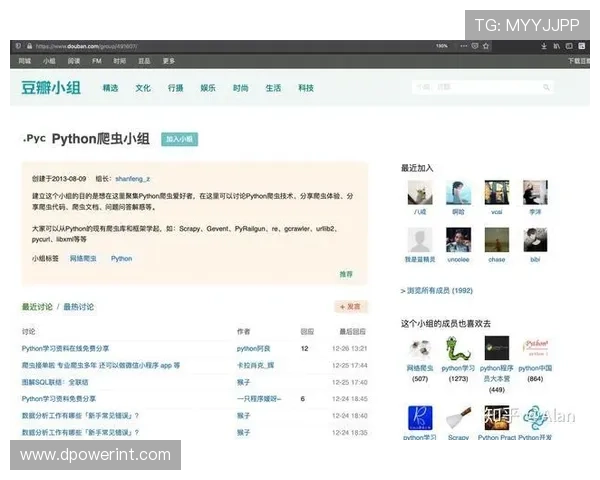Viewport: 600px width, 480px height.
Task: Open topic 爬虫接单啦 专业爬虫多年
Action: 101,365
